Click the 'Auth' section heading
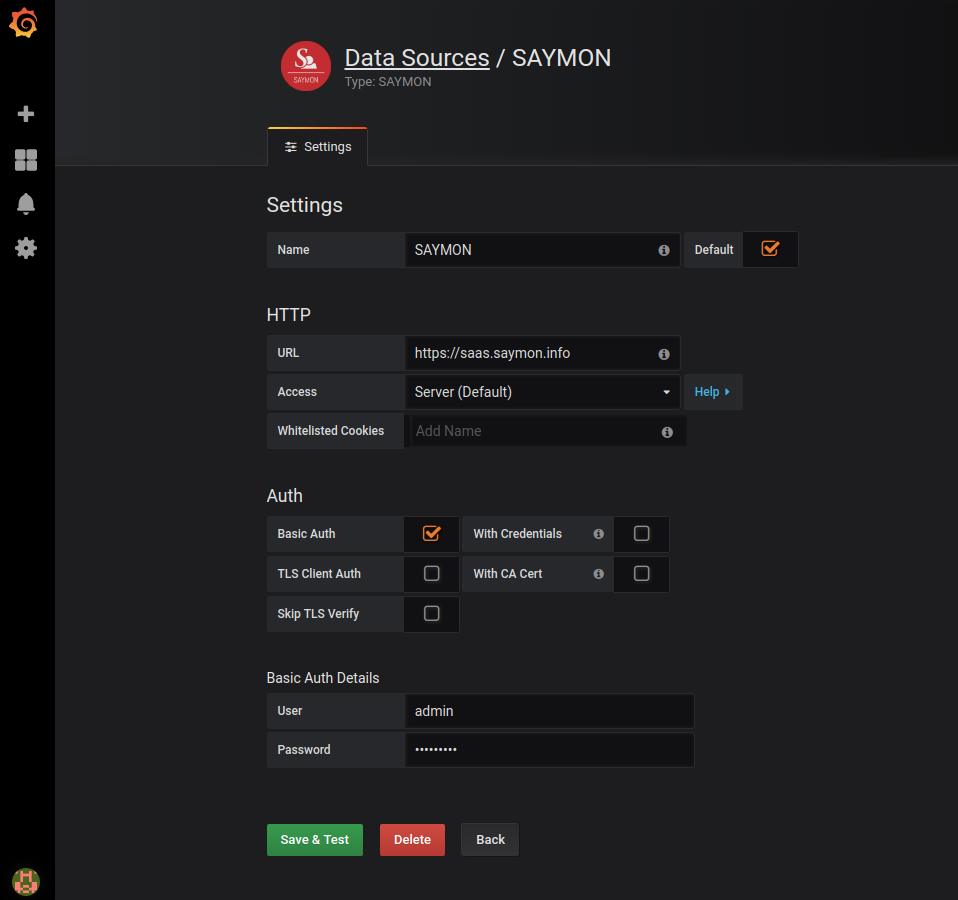This screenshot has width=958, height=900. (284, 496)
